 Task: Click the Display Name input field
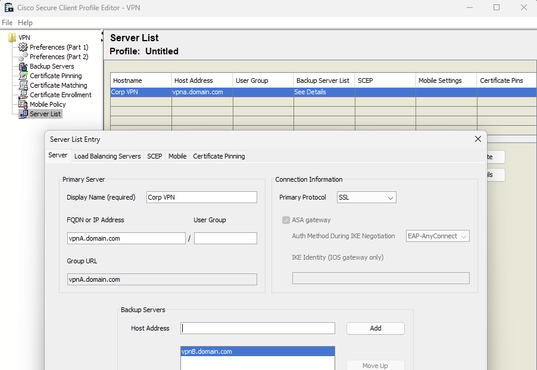pyautogui.click(x=201, y=197)
